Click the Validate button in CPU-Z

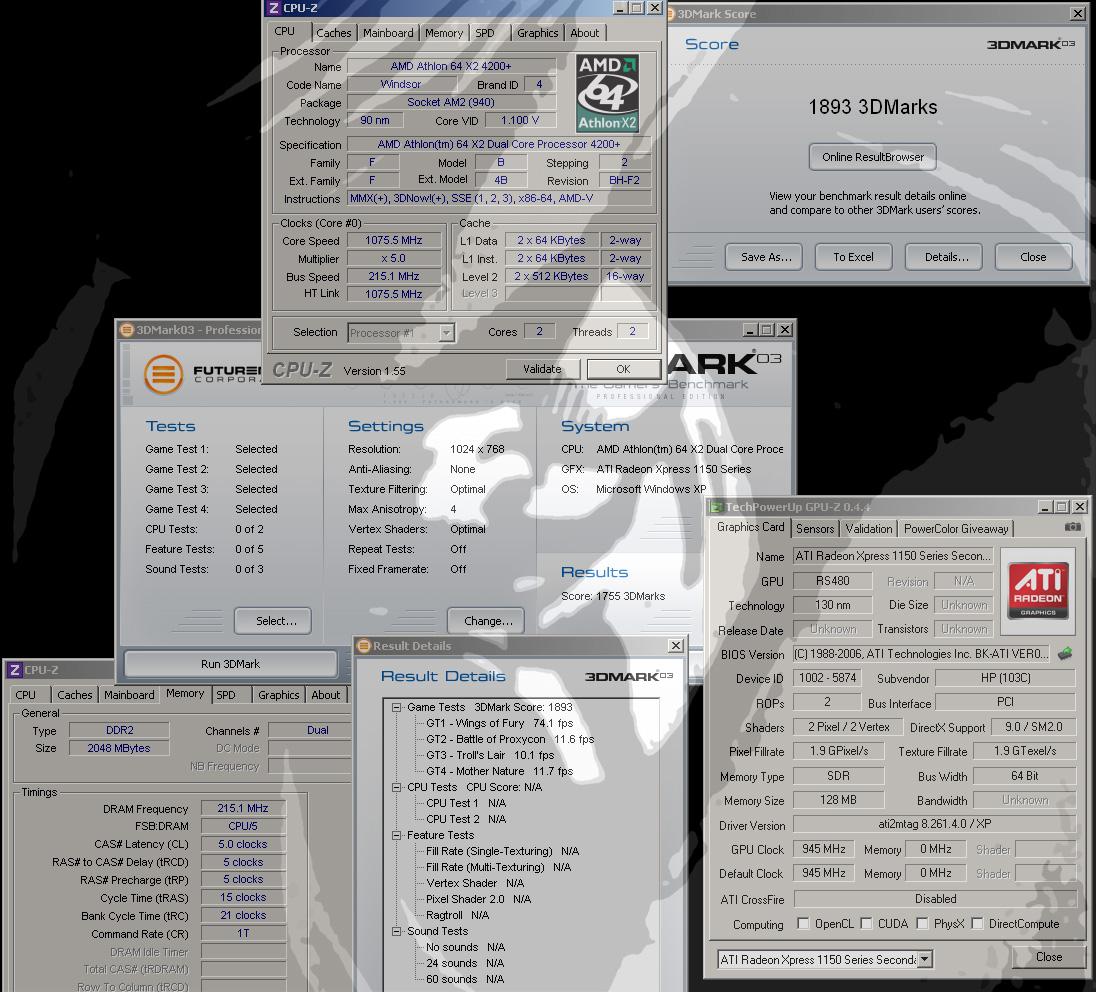click(542, 369)
